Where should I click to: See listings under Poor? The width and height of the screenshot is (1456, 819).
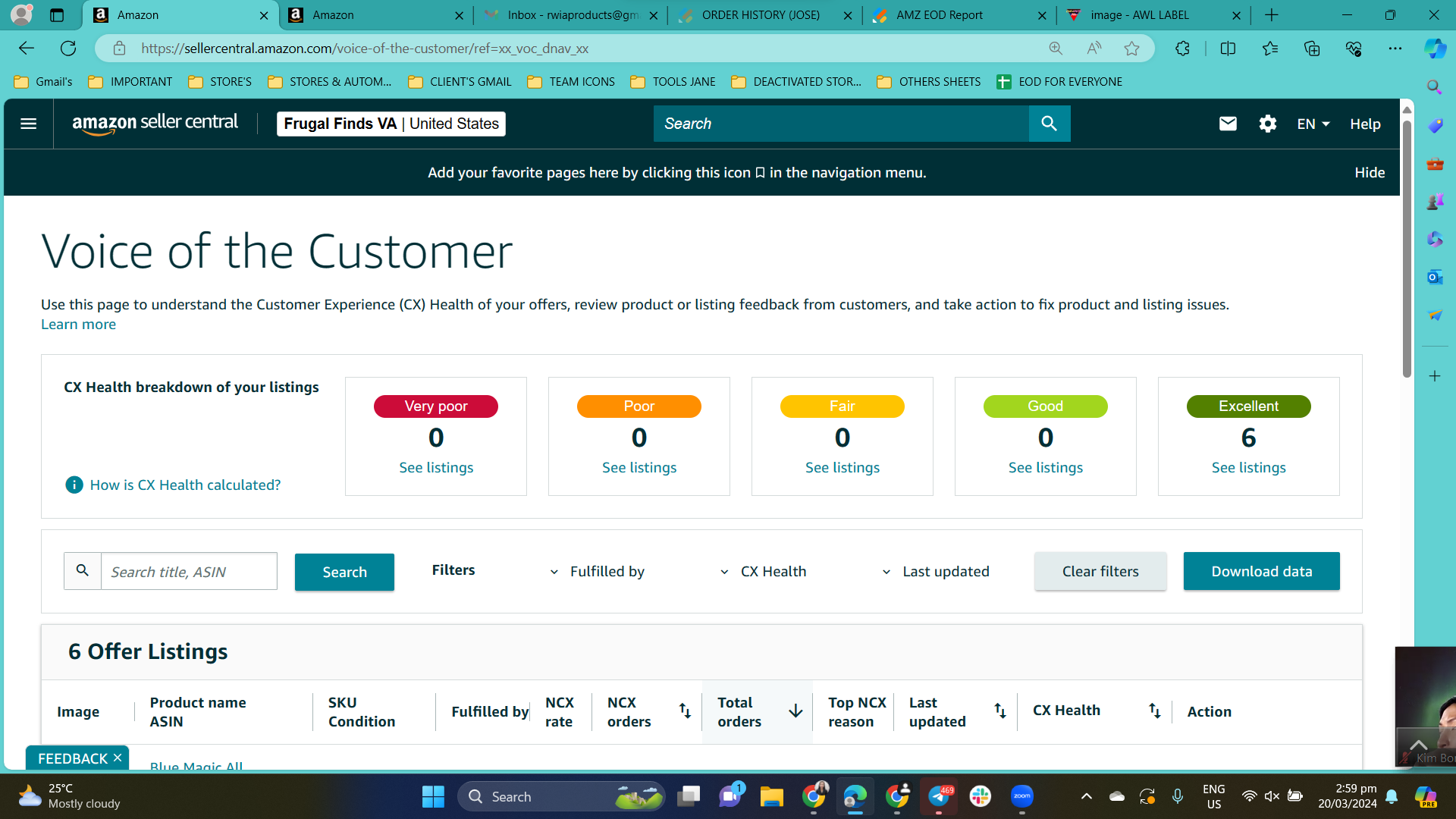tap(639, 467)
